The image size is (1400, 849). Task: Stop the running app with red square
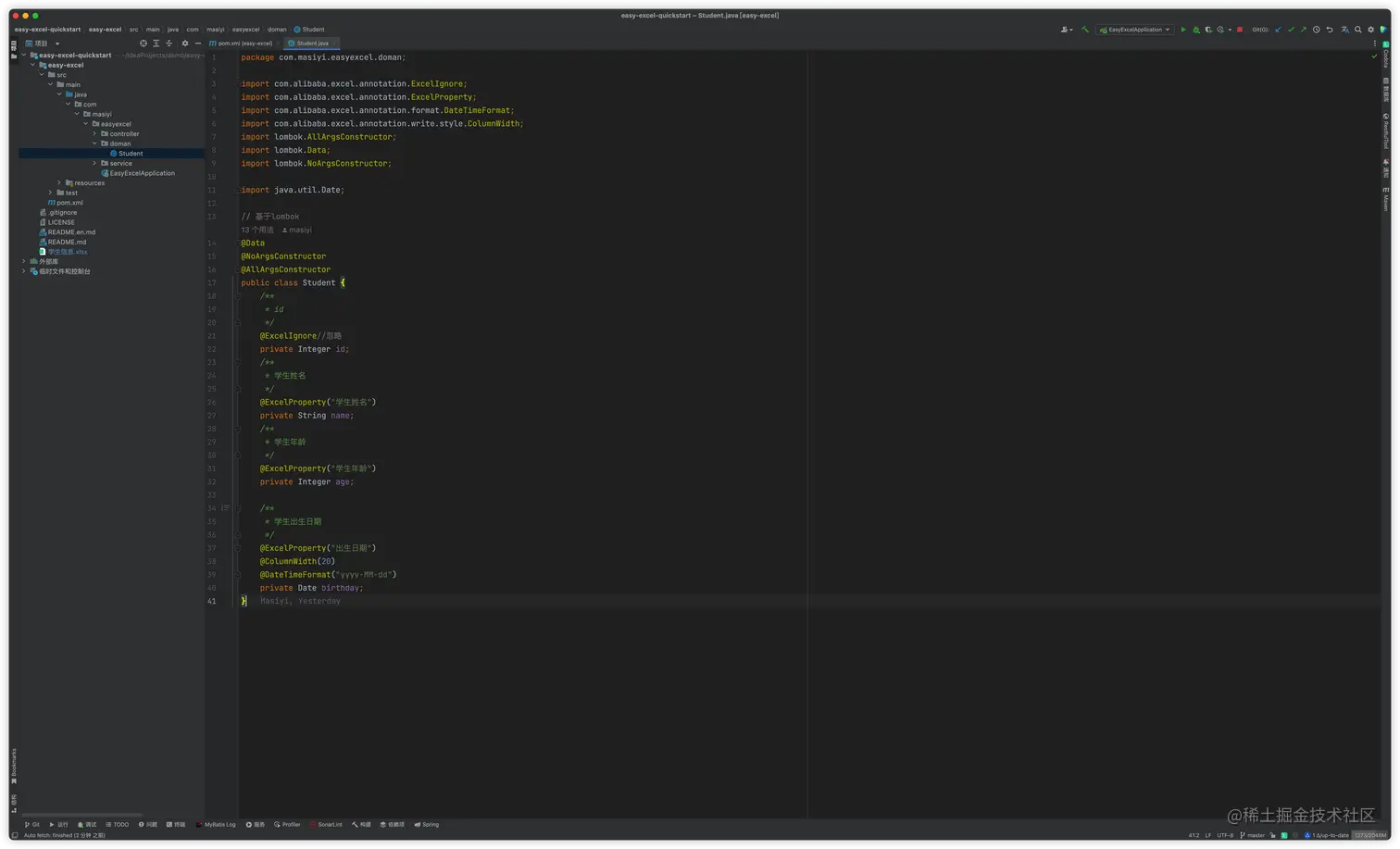1240,30
